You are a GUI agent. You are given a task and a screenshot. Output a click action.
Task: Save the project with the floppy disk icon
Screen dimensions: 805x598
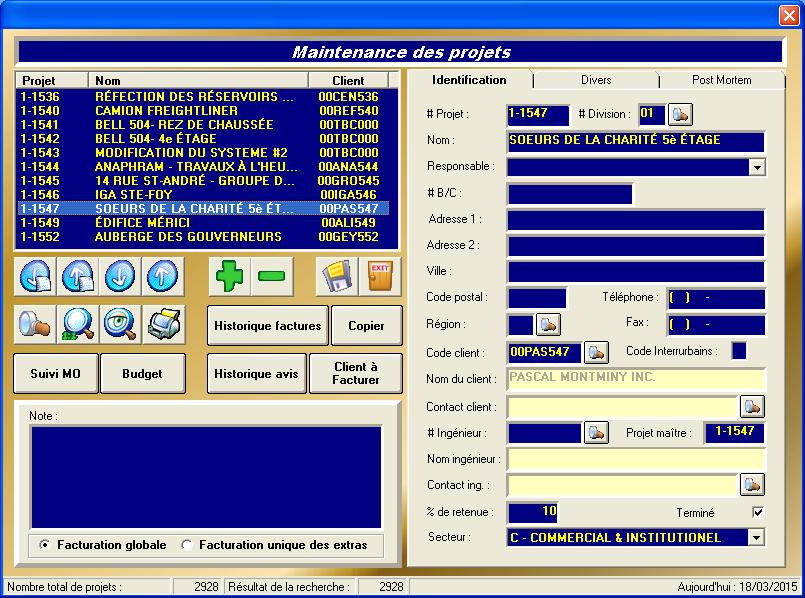click(337, 276)
